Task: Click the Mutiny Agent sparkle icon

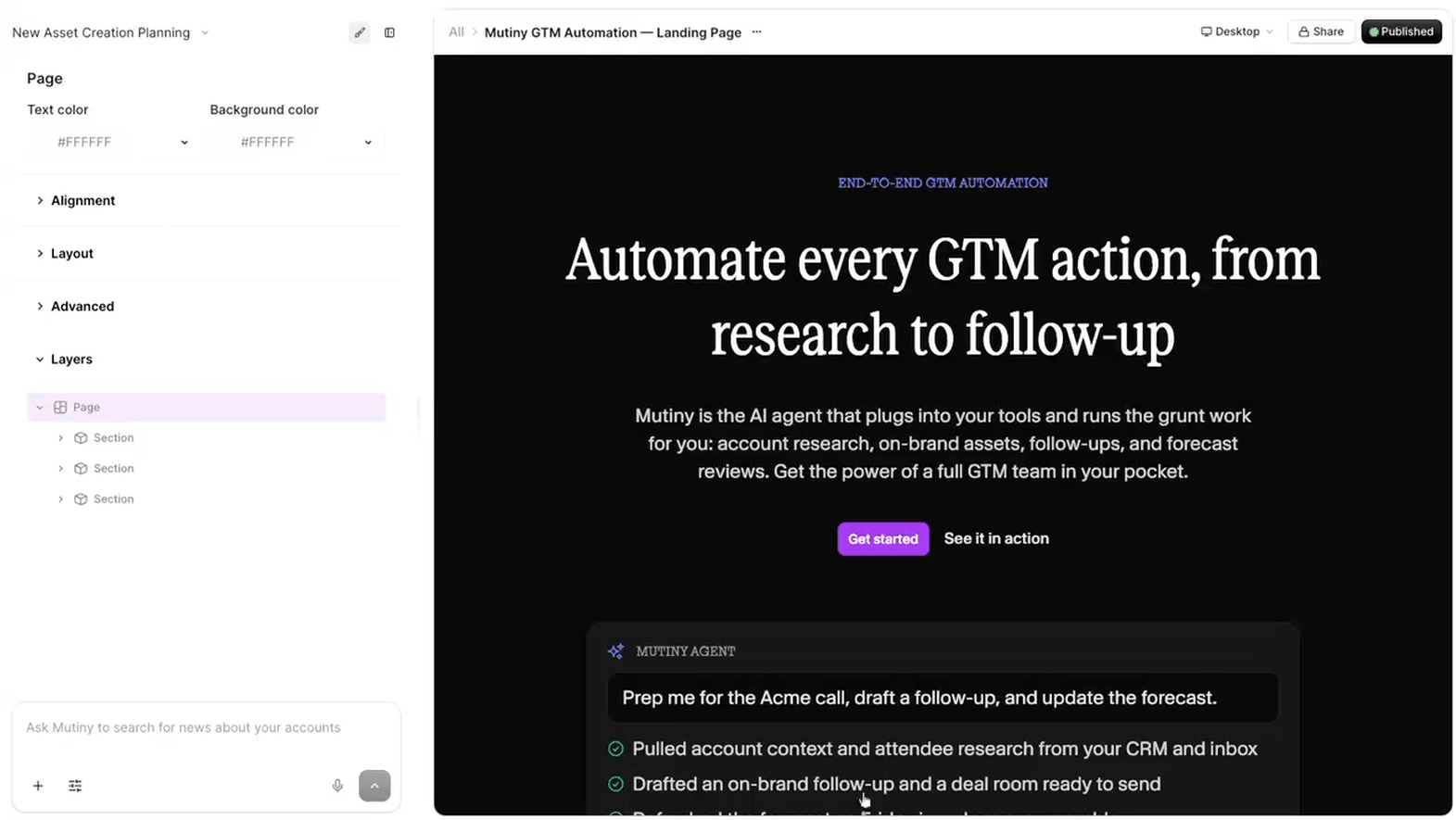Action: click(615, 651)
